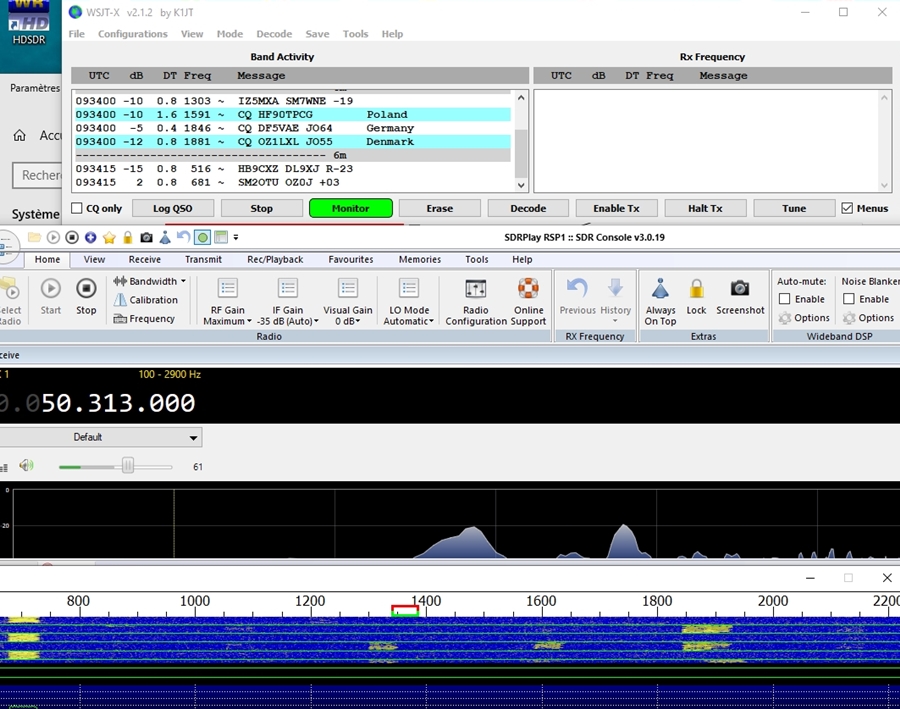Open the RX Frequency History dropdown
Screen dimensions: 900x709
(615, 300)
